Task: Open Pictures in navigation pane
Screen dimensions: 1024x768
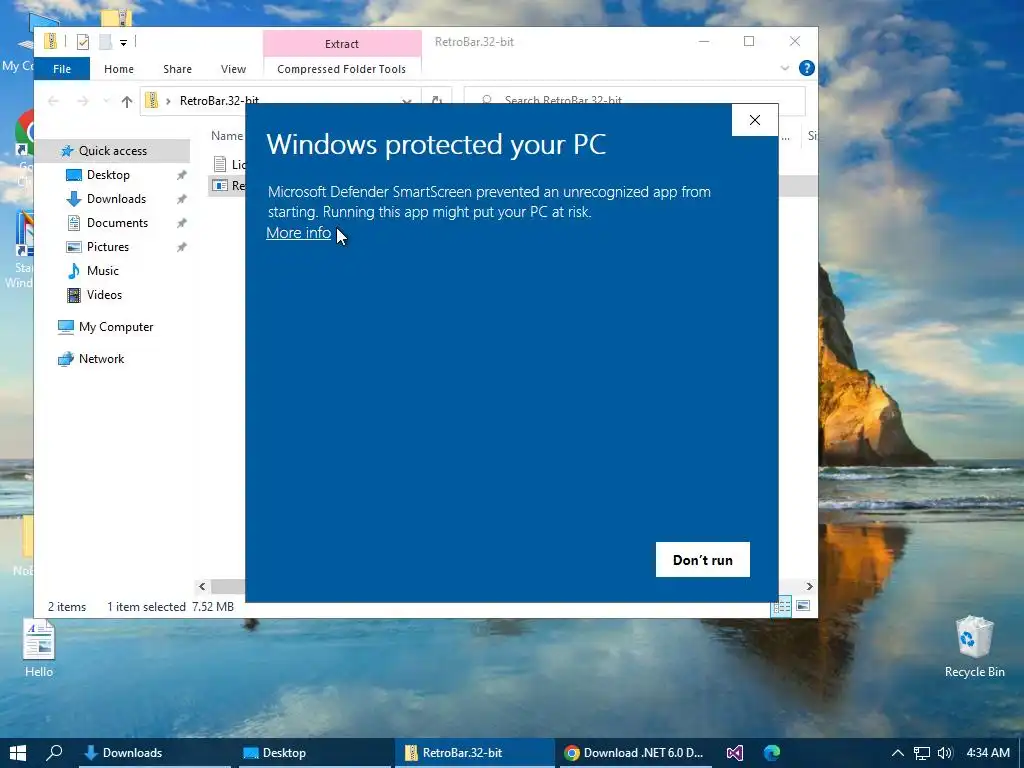Action: click(108, 247)
